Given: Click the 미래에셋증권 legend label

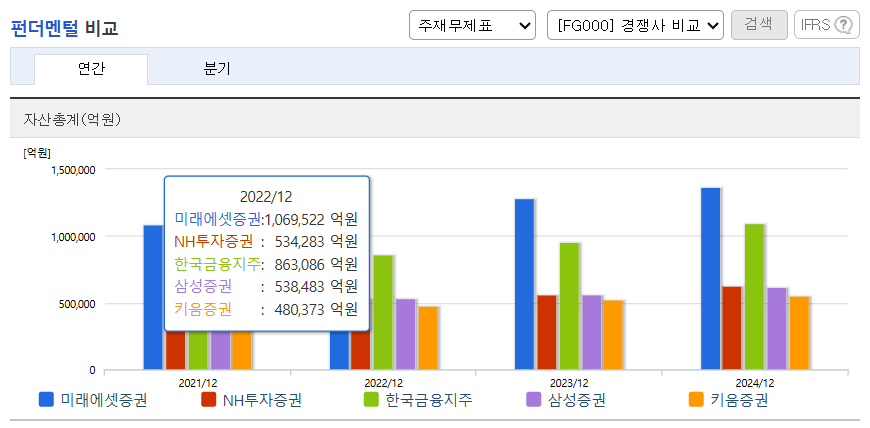Looking at the screenshot, I should point(104,400).
